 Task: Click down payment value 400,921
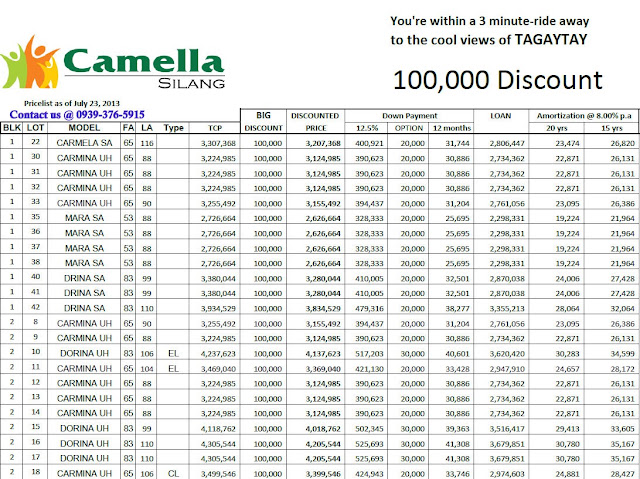(x=369, y=143)
